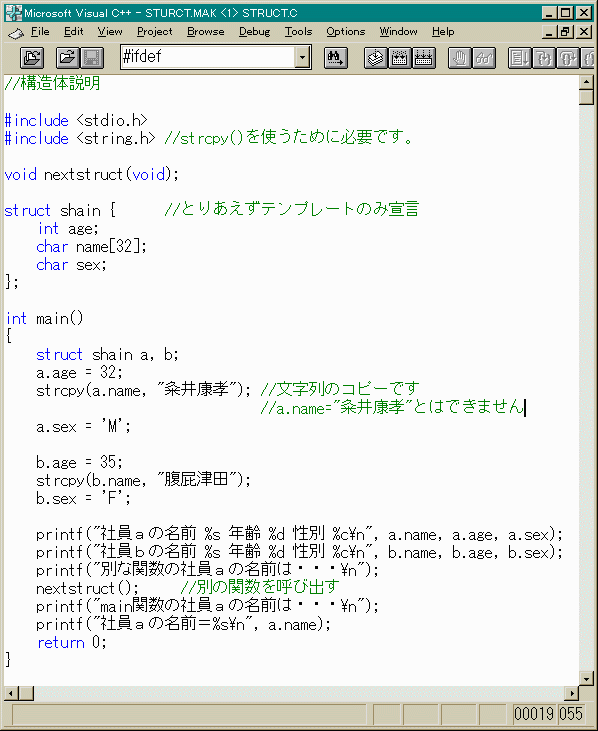Click the vertical scrollbar down arrow
Viewport: 598px width, 731px height.
click(586, 678)
